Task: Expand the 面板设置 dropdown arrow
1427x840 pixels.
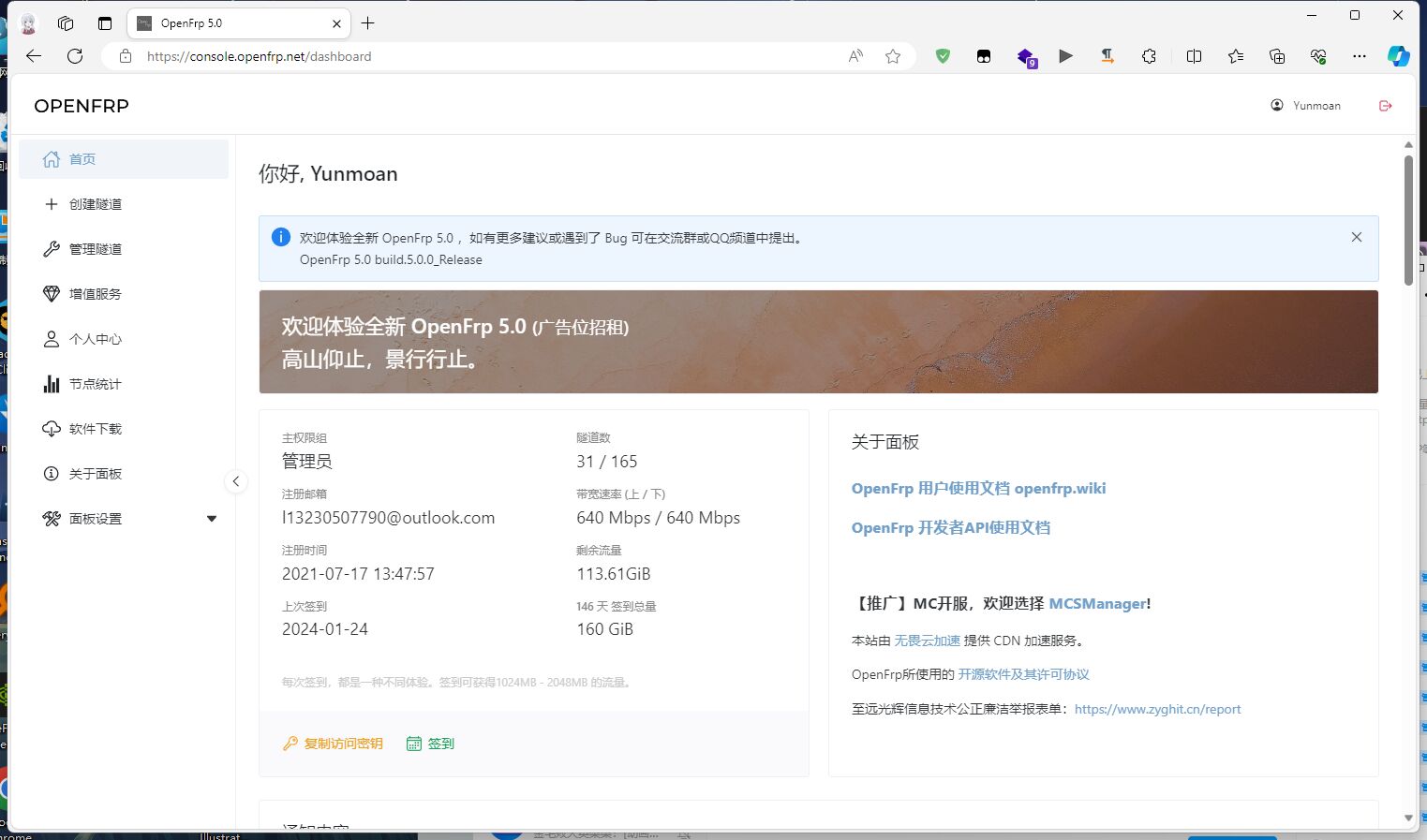Action: point(212,519)
